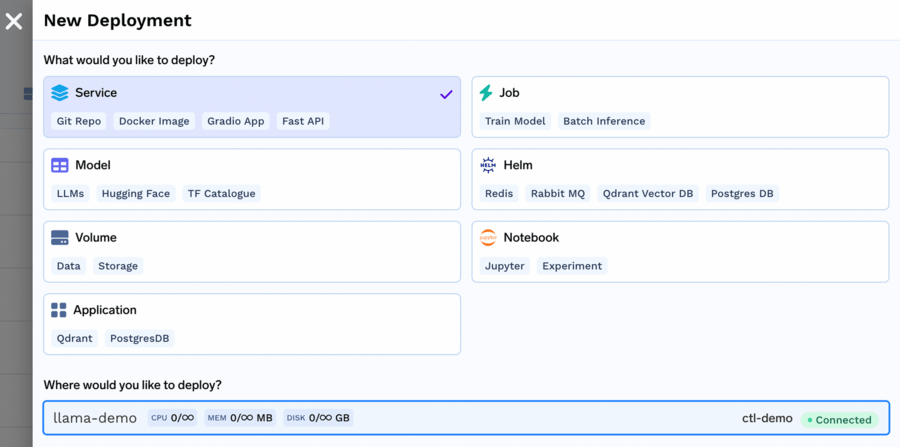Image resolution: width=900 pixels, height=447 pixels.
Task: Click the Model grid icon
Action: 60,165
